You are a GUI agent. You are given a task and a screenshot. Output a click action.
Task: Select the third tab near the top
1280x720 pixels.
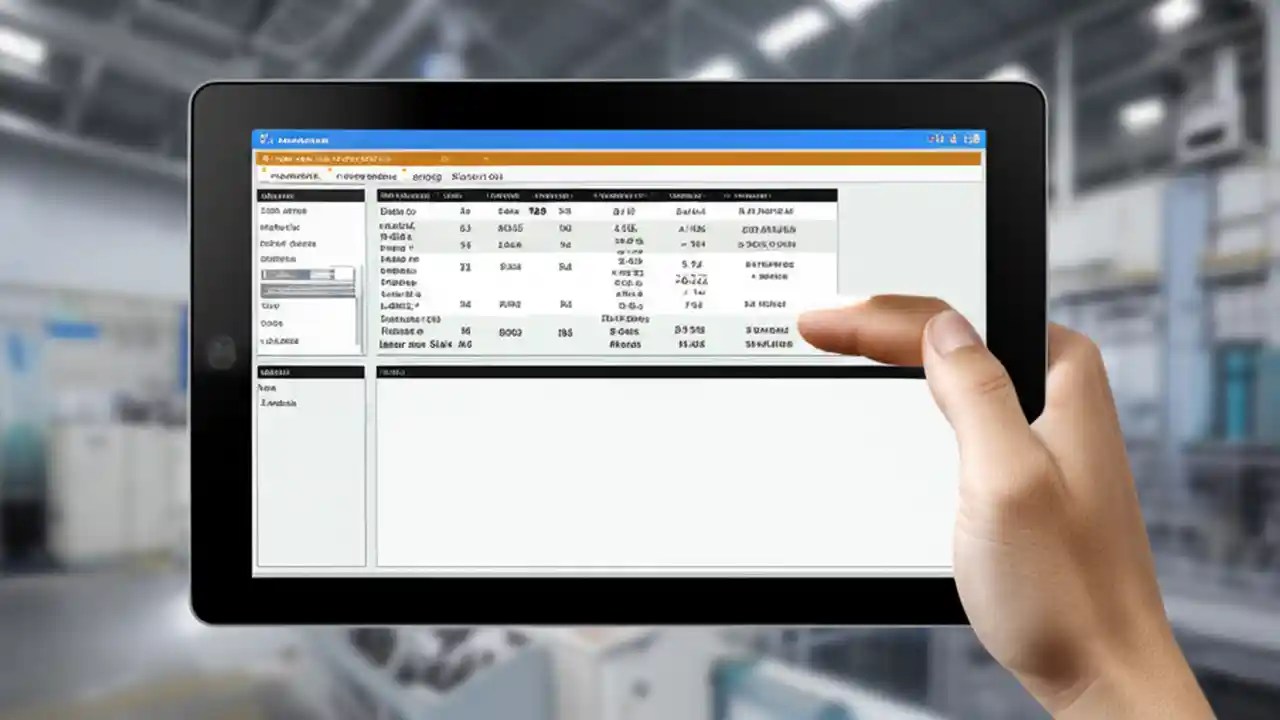426,176
